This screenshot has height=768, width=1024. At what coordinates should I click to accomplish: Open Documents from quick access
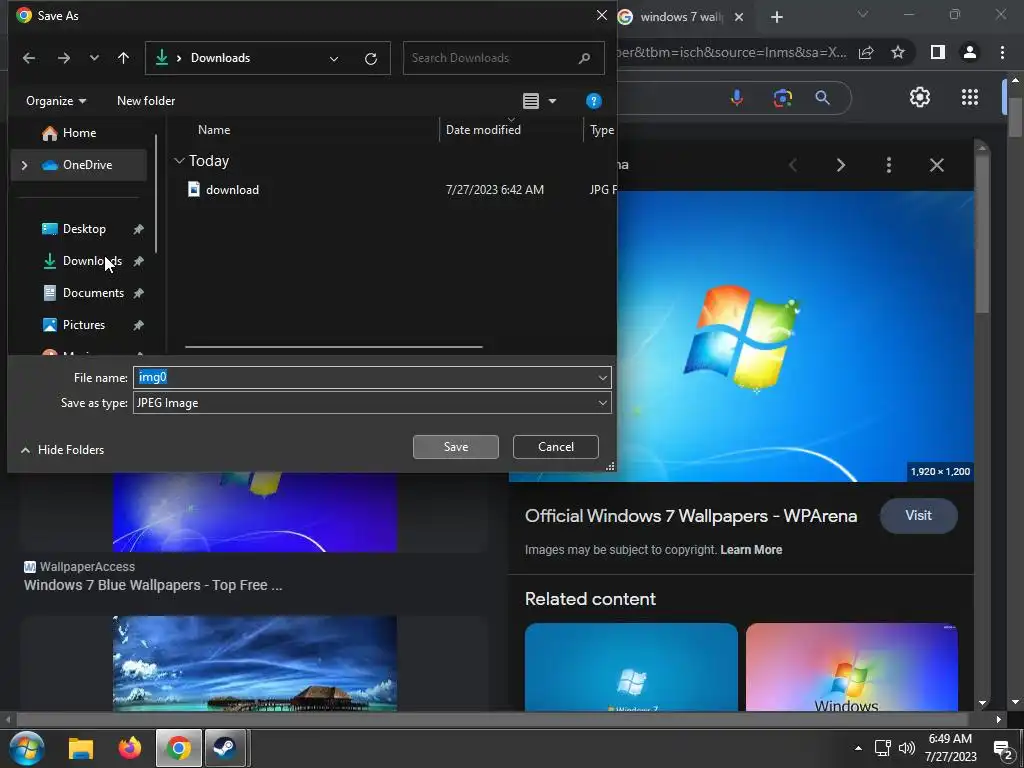pyautogui.click(x=84, y=293)
